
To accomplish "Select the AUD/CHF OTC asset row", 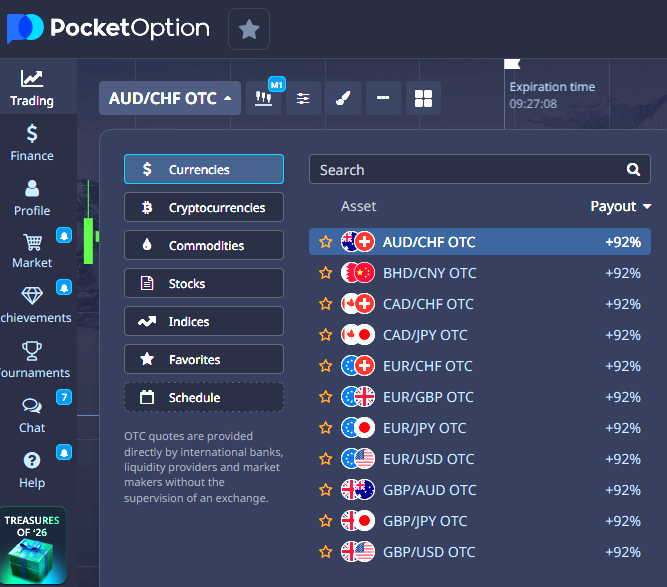I will tap(480, 242).
